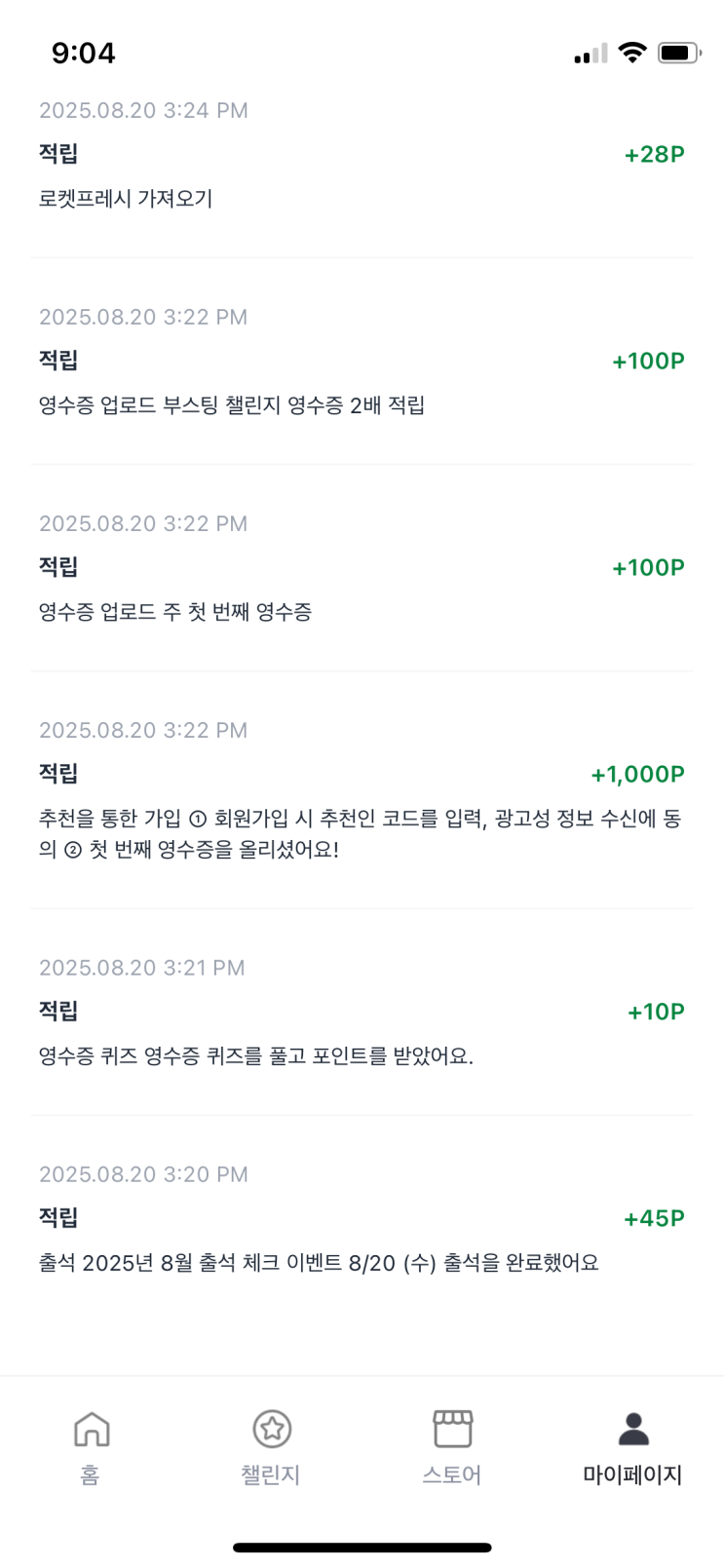
Task: Switch to the 홈 tab label
Action: (90, 1475)
